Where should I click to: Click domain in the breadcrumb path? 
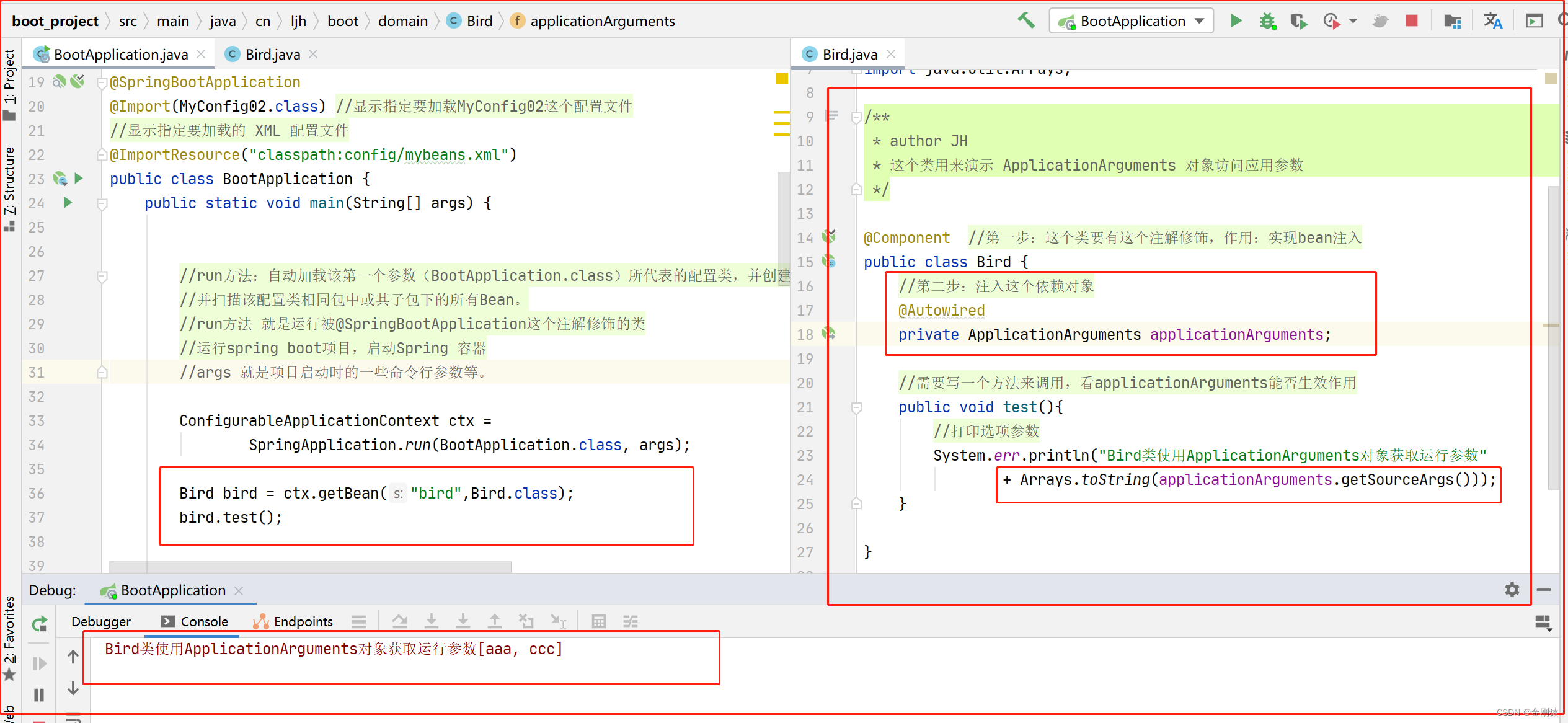(x=402, y=21)
